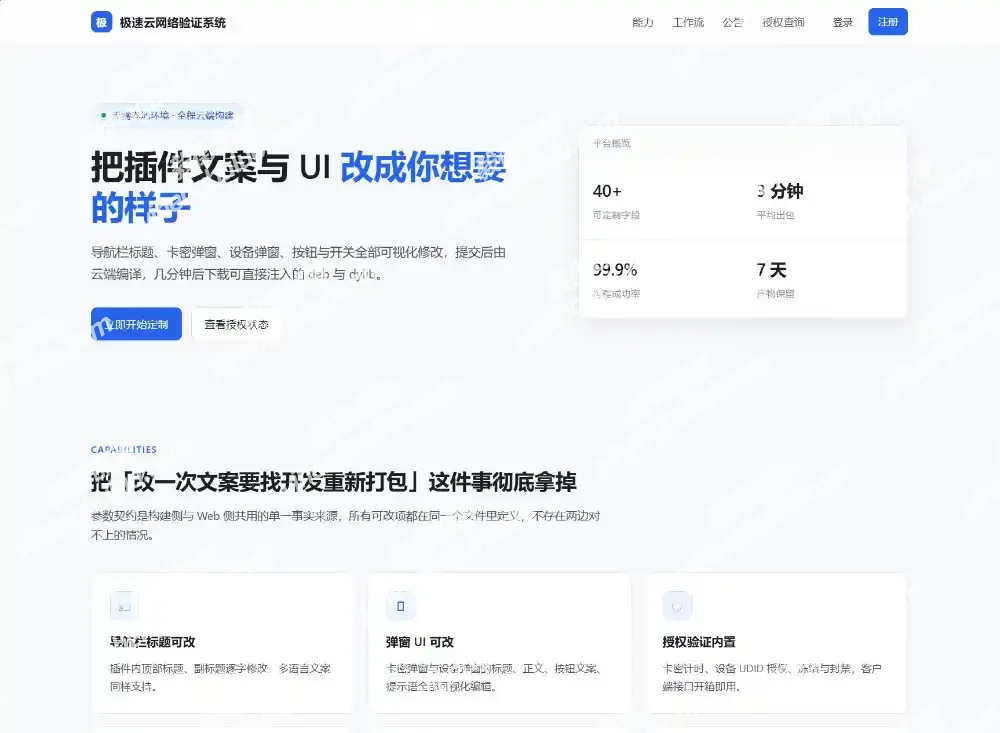Click the 登录 link
The image size is (1000, 733).
click(x=842, y=22)
